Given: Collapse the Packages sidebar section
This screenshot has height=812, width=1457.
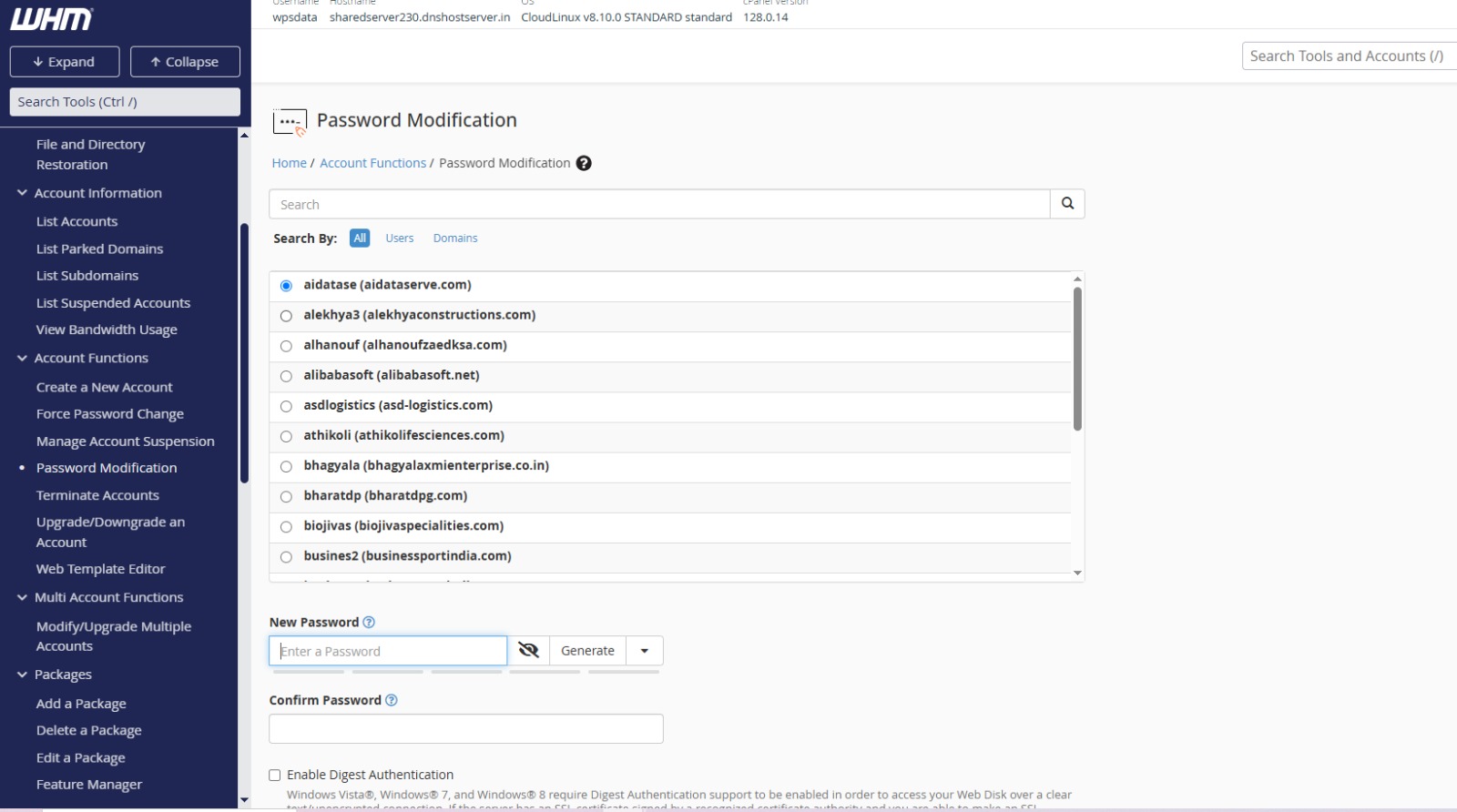Looking at the screenshot, I should click(22, 675).
